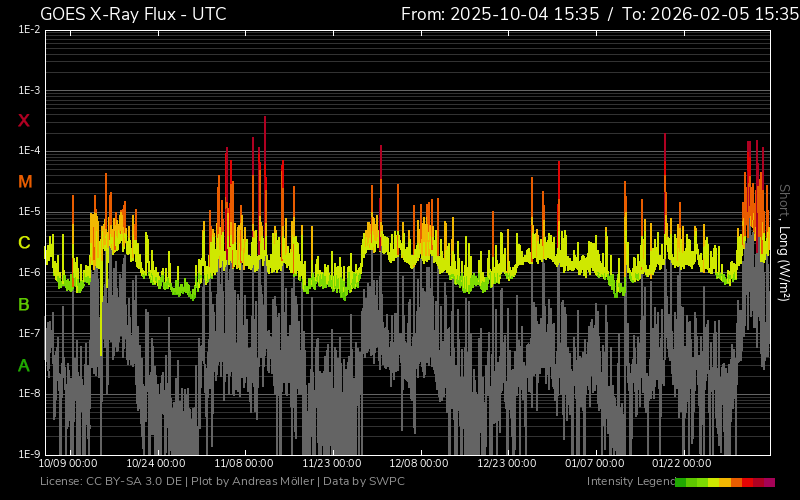Viewport: 800px width, 500px height.
Task: Click the GOES X-Ray Flux - UTC title
Action: [x=133, y=14]
